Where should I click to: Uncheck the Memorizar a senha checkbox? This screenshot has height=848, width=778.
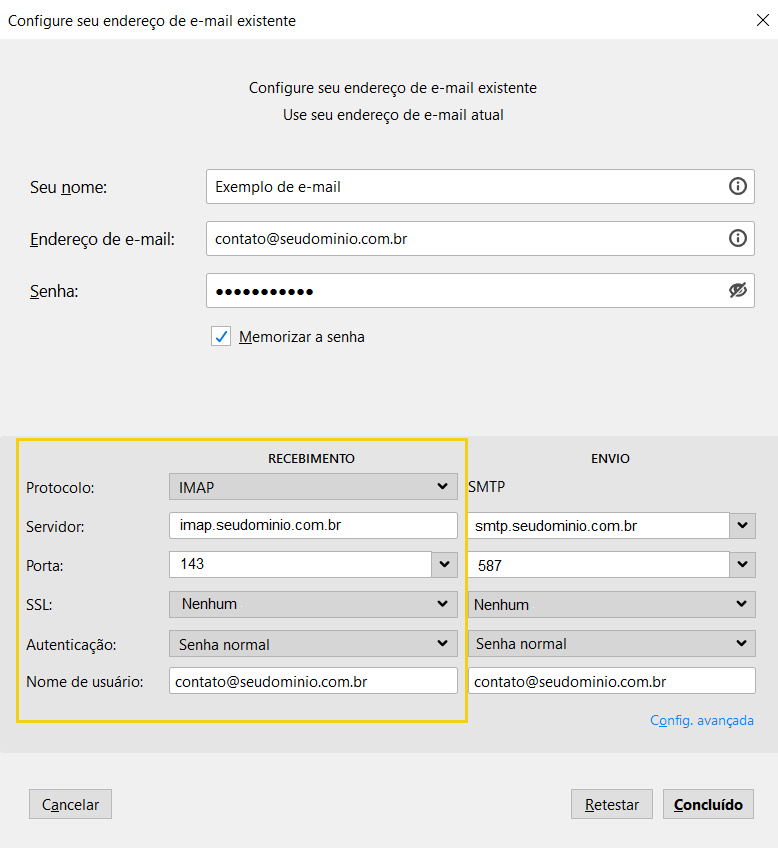click(221, 337)
